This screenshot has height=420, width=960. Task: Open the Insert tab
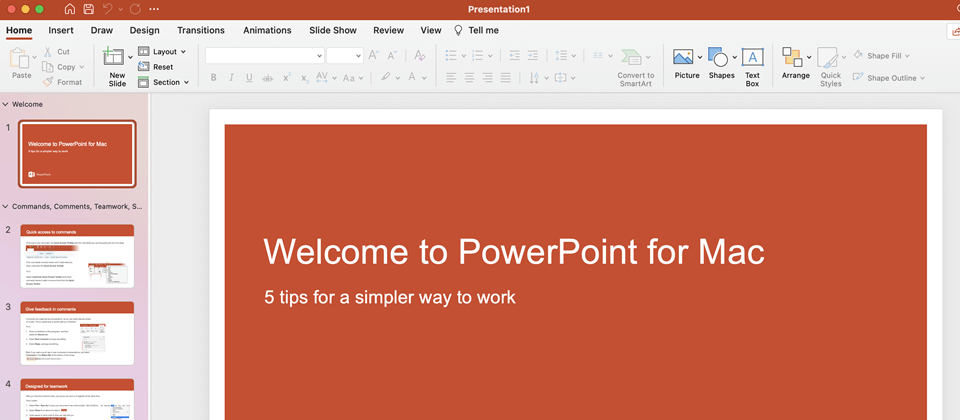pos(61,30)
